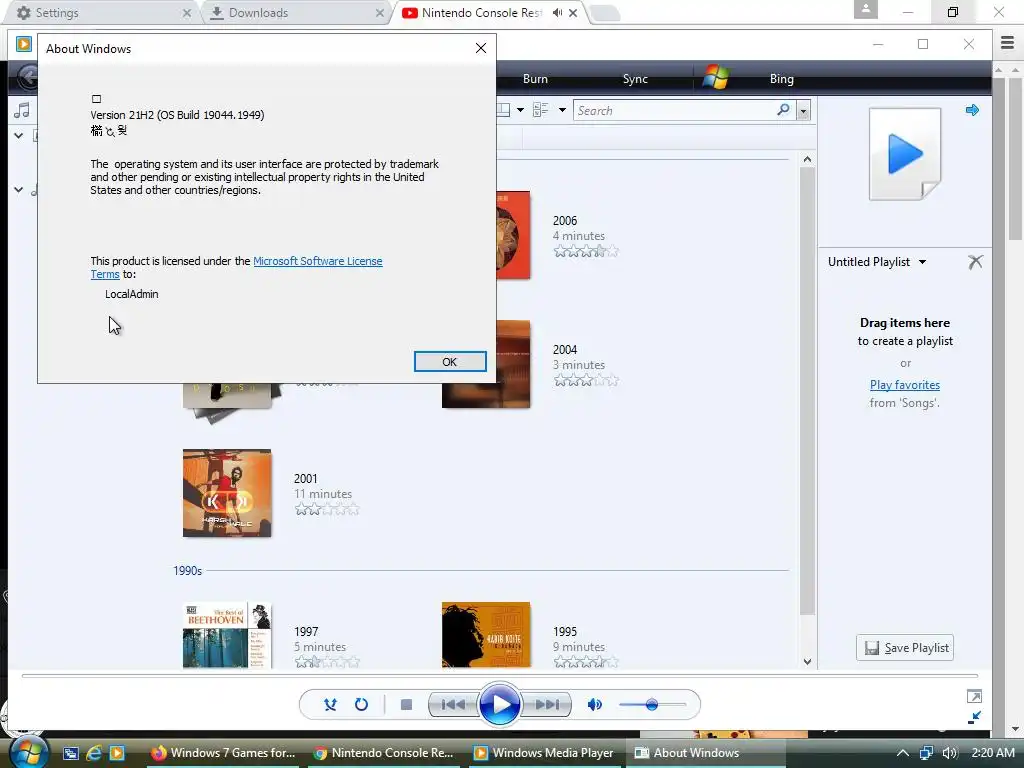Click Show Desktop quick launch icon
The image size is (1024, 768).
pyautogui.click(x=71, y=754)
